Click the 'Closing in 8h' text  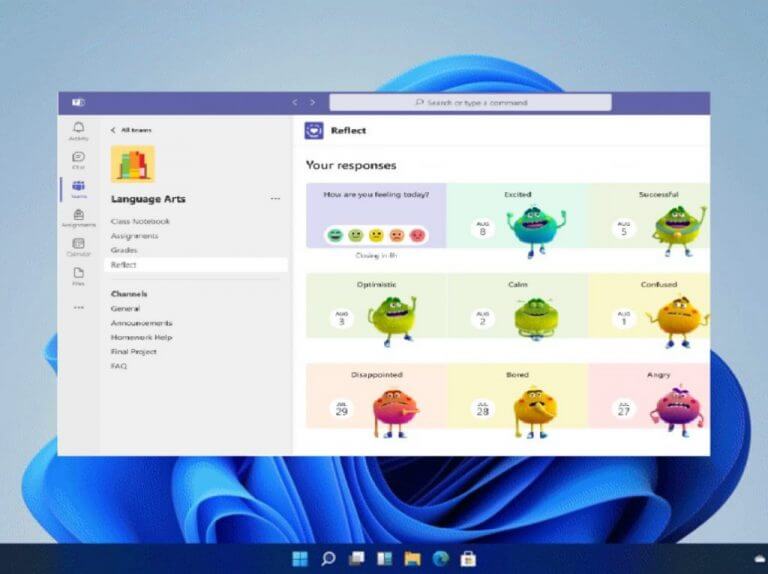click(376, 256)
